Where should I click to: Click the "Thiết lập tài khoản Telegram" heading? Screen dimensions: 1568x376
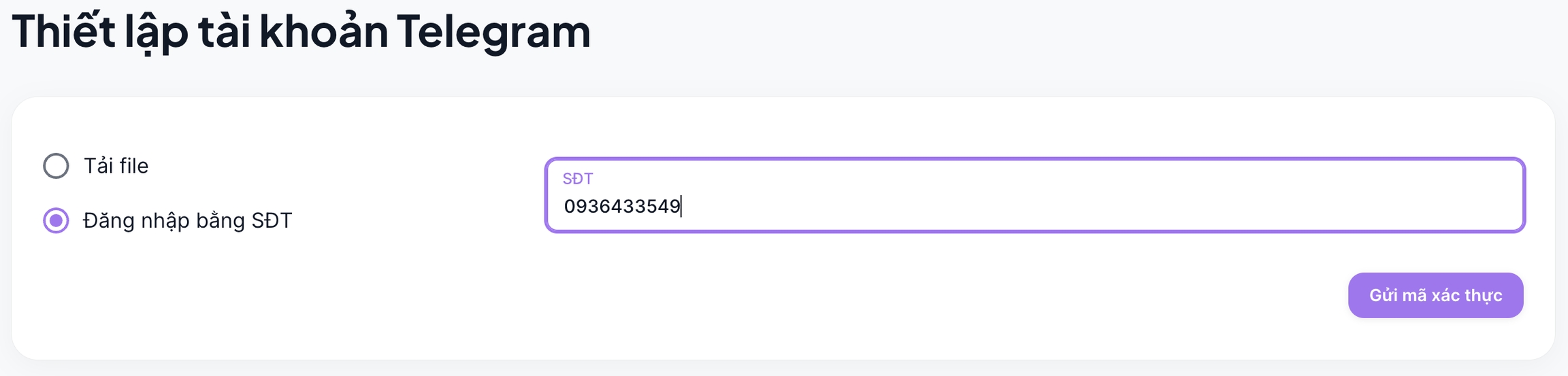[x=301, y=31]
